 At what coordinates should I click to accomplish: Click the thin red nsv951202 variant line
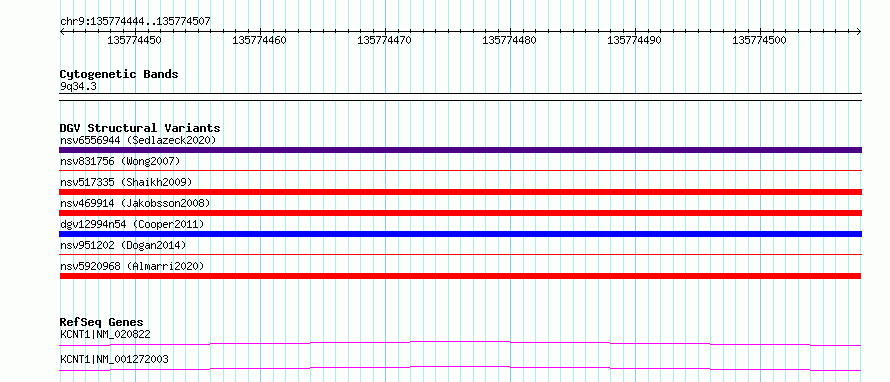click(461, 254)
